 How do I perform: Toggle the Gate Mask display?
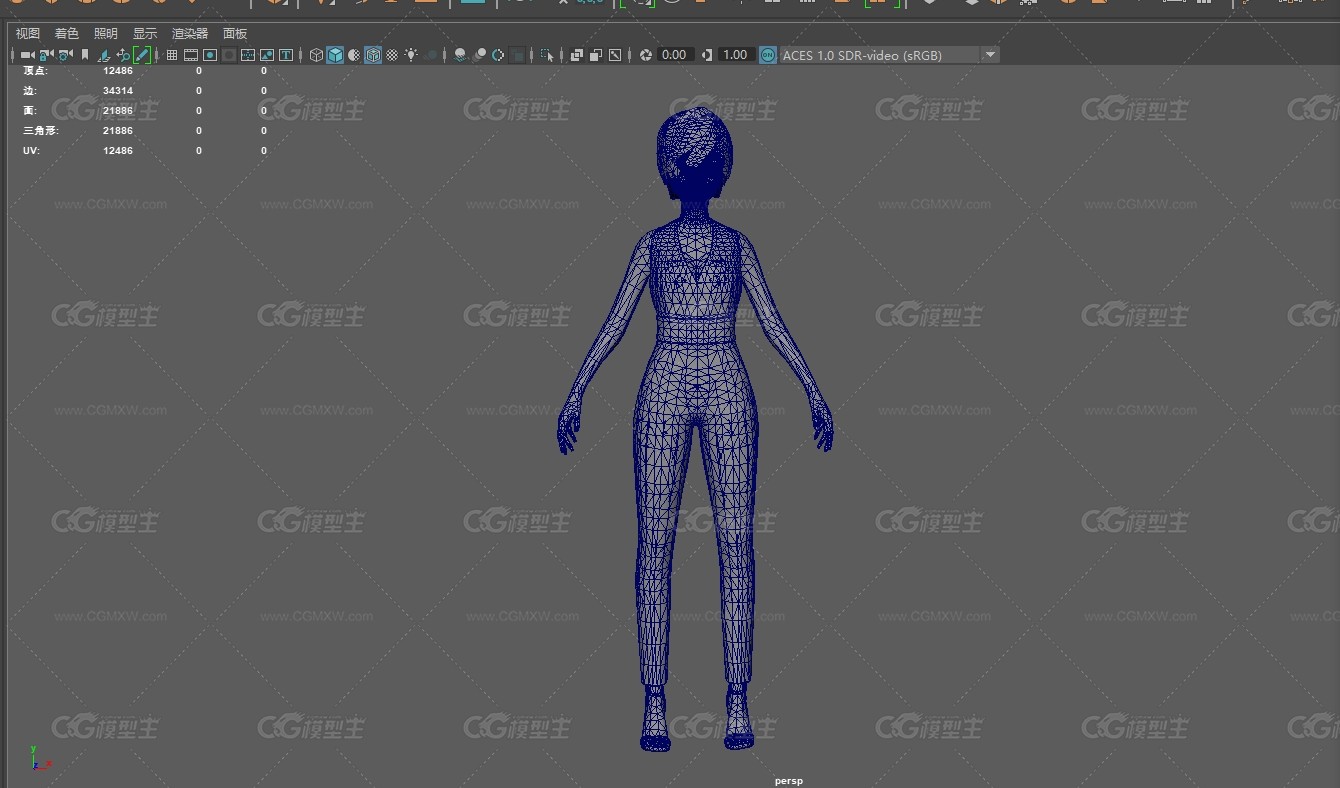(x=229, y=55)
